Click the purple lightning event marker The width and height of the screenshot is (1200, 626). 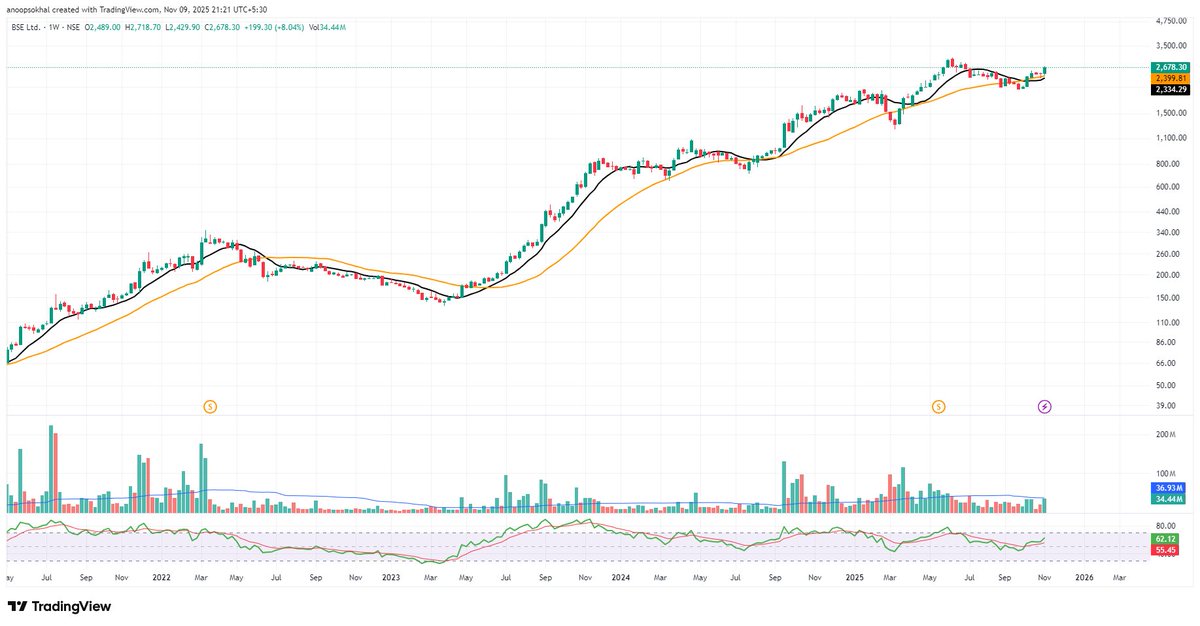(x=1045, y=406)
